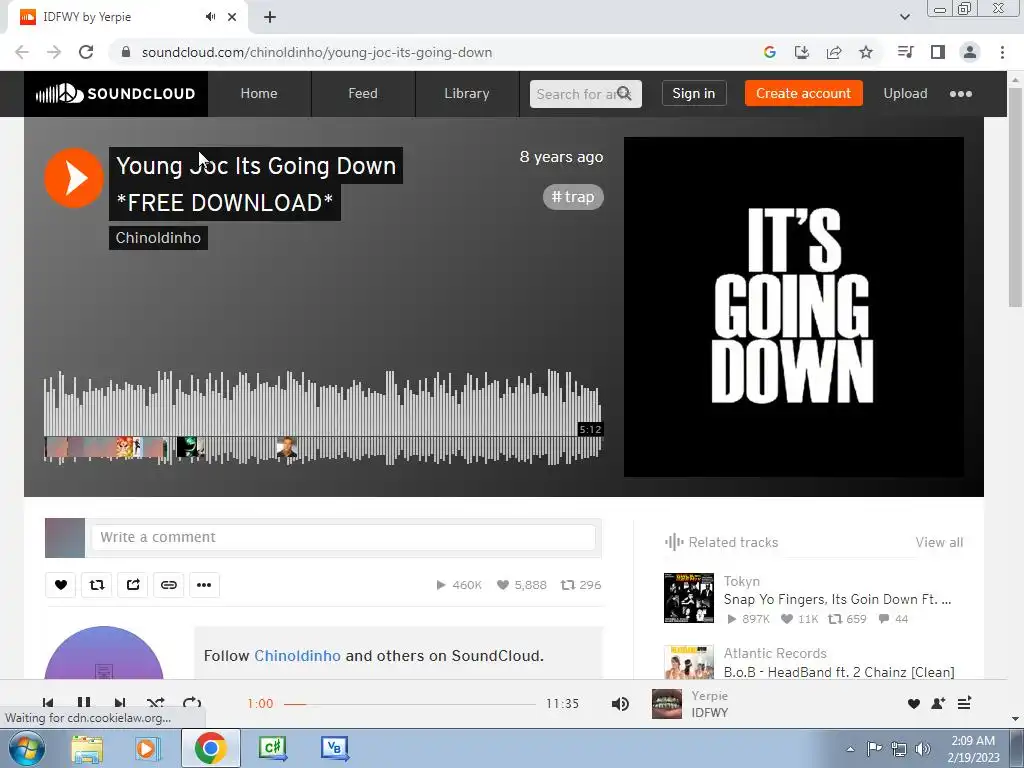Open the header three-dots settings menu
Screen dimensions: 1024x768
point(961,93)
